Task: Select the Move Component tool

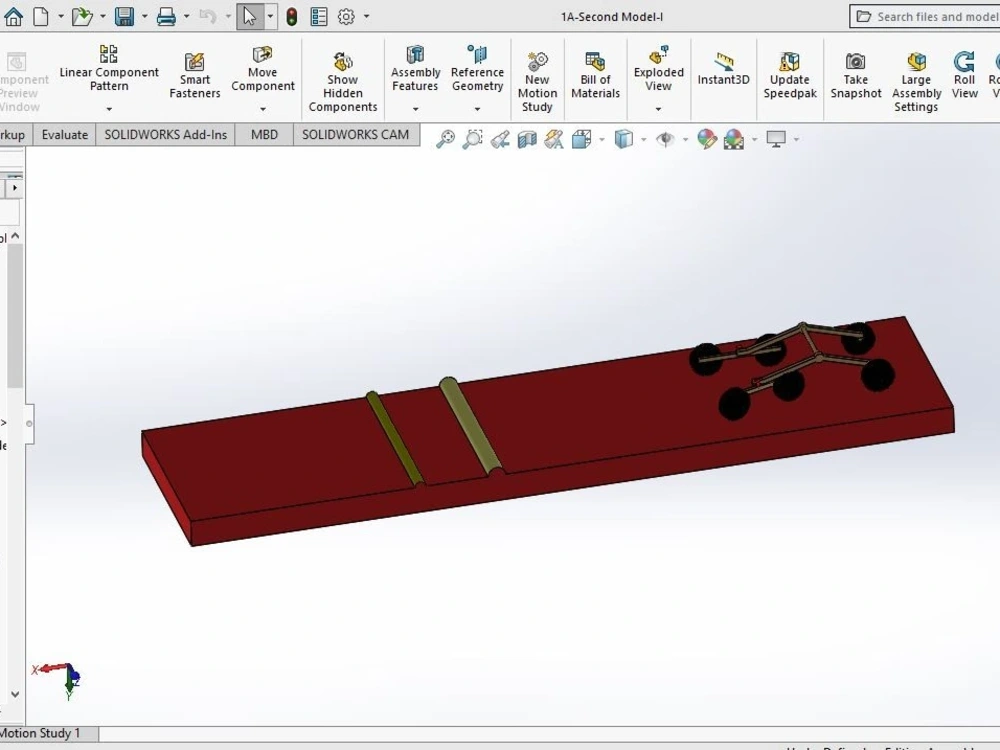Action: point(263,69)
